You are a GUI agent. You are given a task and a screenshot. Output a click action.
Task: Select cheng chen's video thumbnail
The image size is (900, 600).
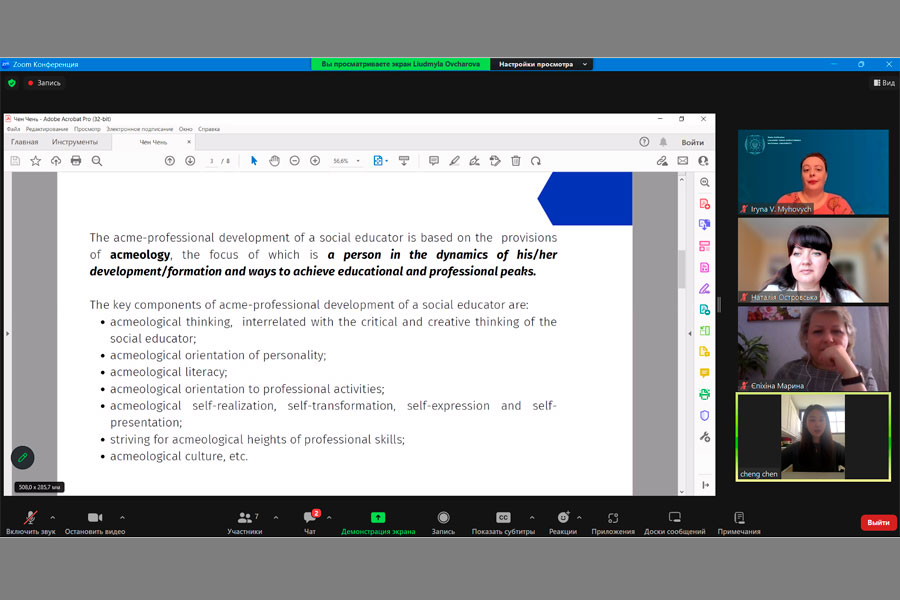coord(812,436)
